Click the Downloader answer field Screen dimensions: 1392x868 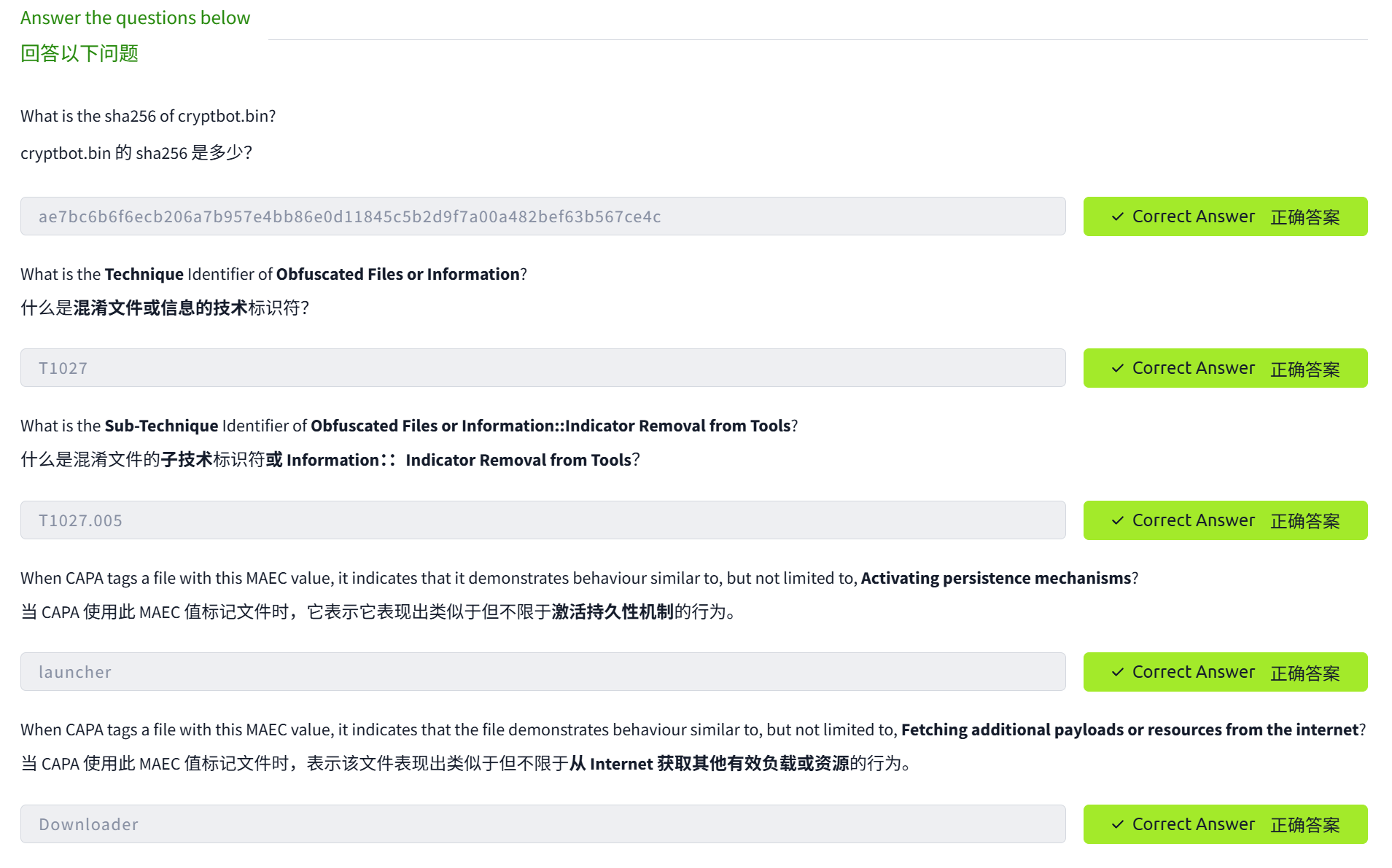[x=543, y=824]
